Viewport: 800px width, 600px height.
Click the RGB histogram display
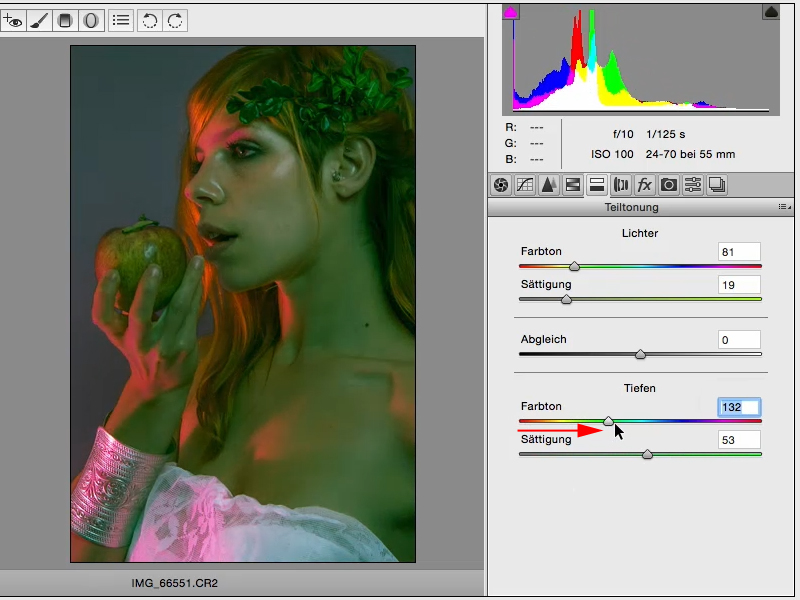coord(641,60)
